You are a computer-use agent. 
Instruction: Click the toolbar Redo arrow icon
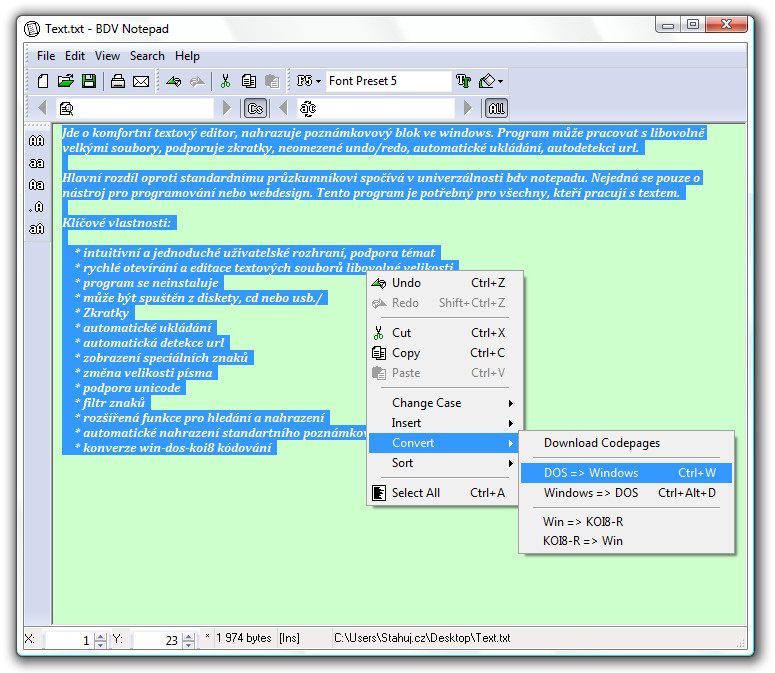tap(197, 81)
